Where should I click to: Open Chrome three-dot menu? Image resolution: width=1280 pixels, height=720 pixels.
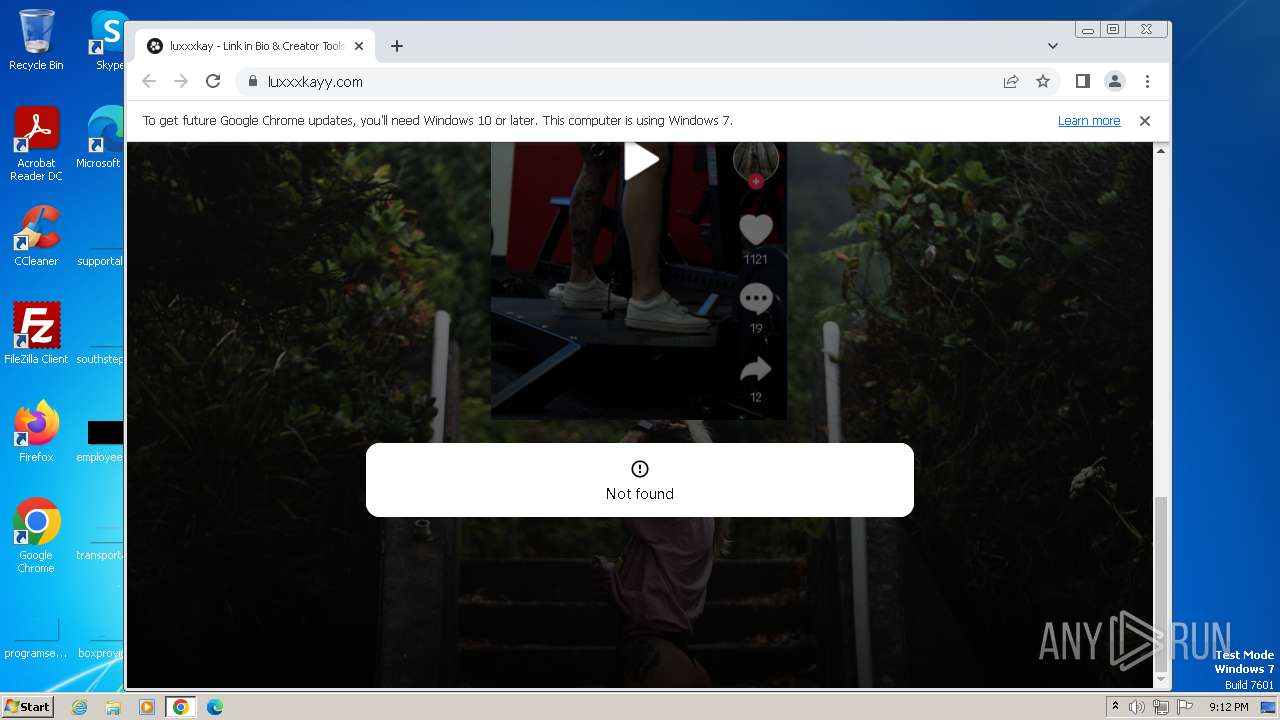1147,82
